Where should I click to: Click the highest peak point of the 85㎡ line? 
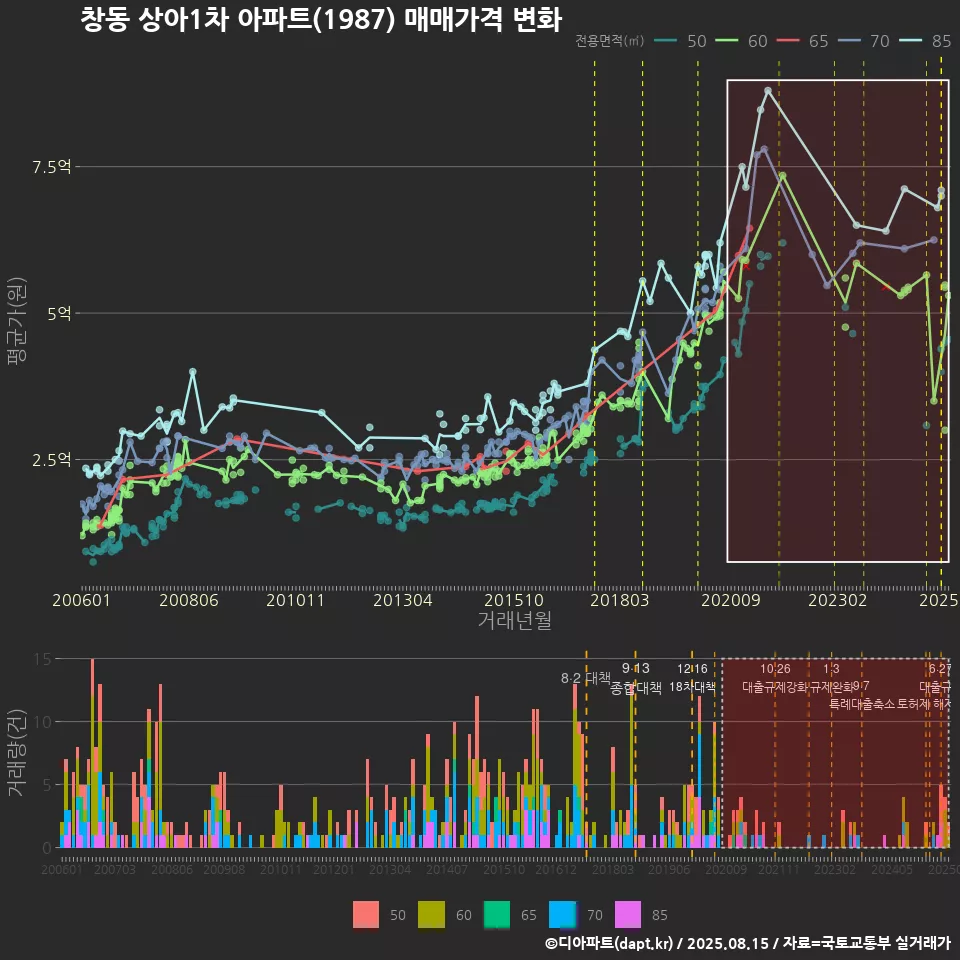pos(768,91)
